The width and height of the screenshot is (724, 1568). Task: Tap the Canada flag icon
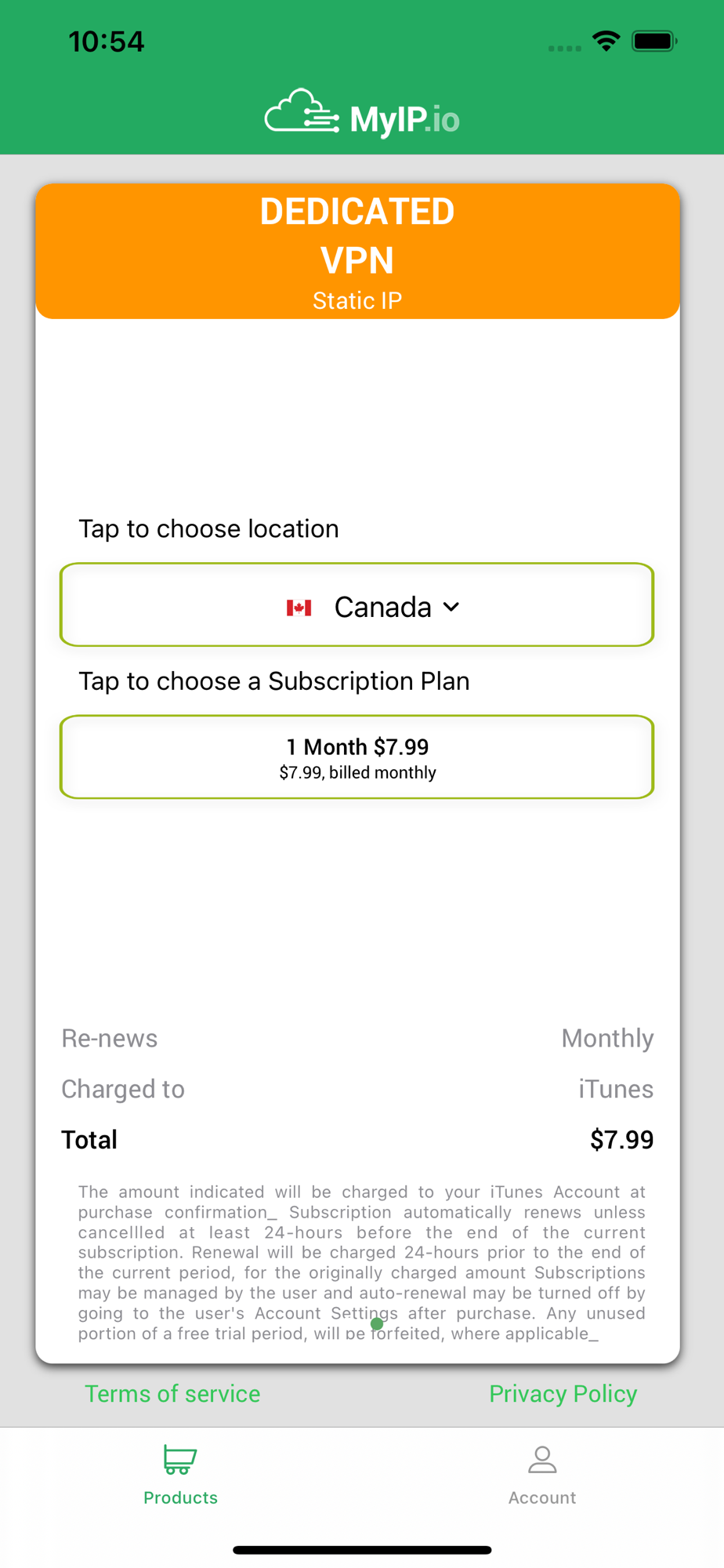coord(299,608)
